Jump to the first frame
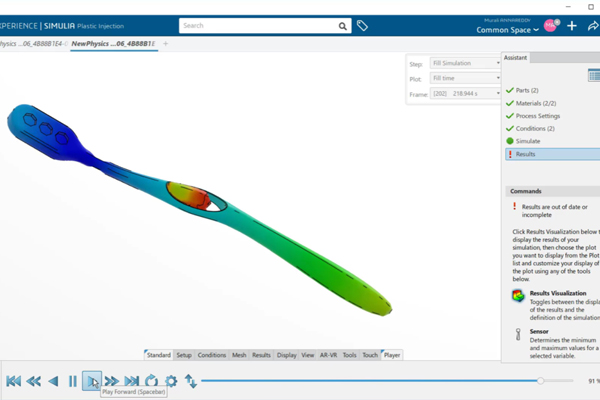 (14, 381)
